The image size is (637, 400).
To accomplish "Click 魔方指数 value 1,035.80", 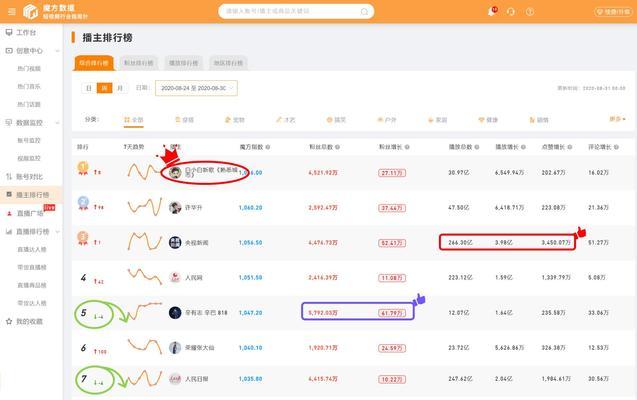I will point(251,379).
